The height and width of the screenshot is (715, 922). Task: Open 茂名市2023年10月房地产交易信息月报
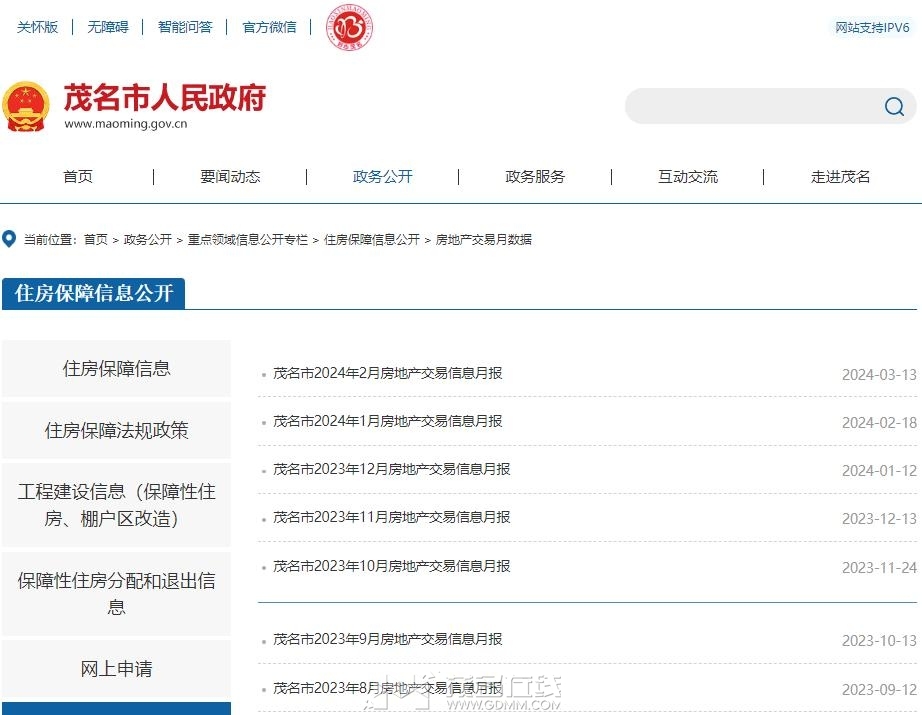[x=392, y=566]
